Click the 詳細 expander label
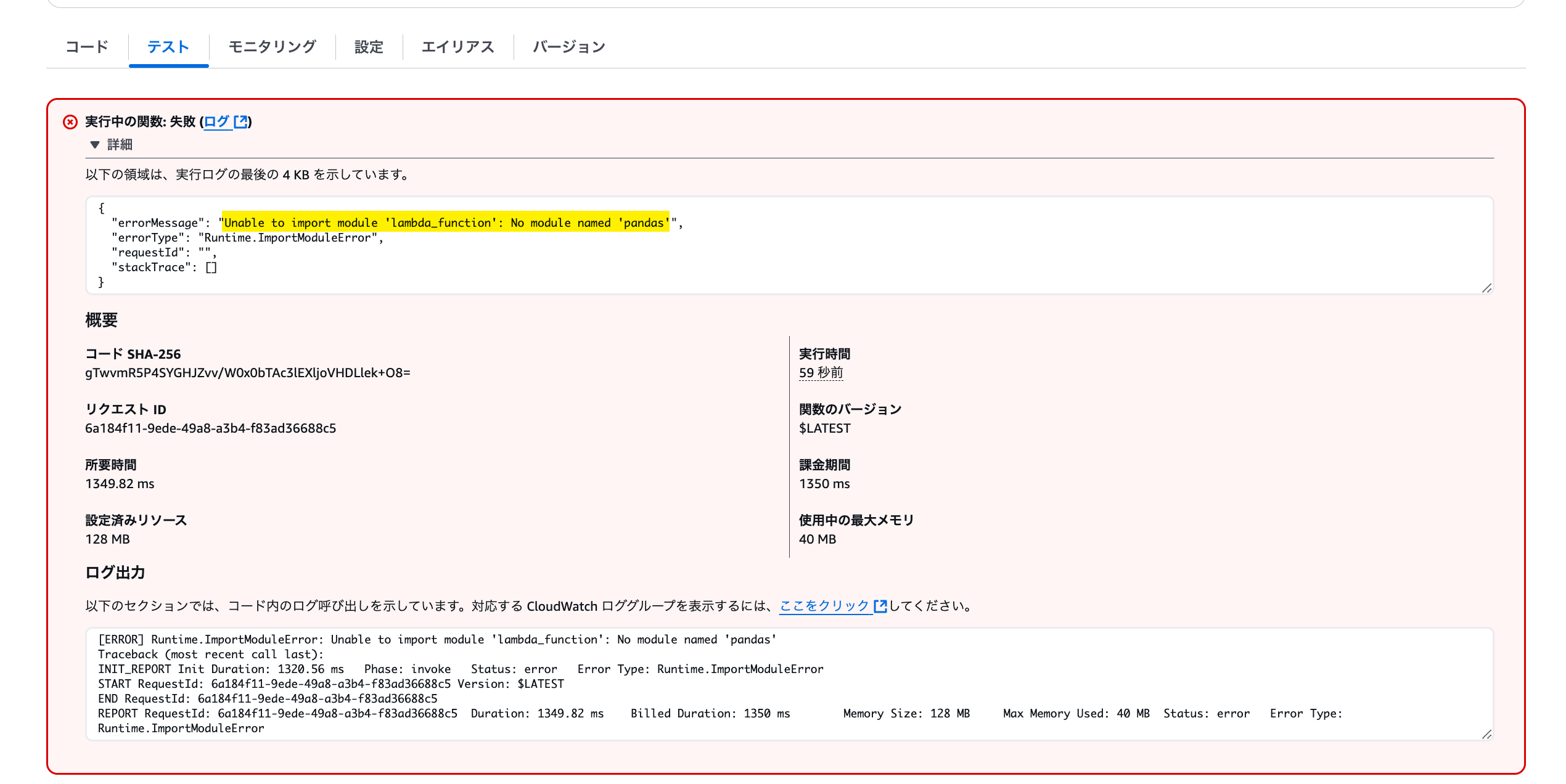The image size is (1566, 784). [120, 145]
